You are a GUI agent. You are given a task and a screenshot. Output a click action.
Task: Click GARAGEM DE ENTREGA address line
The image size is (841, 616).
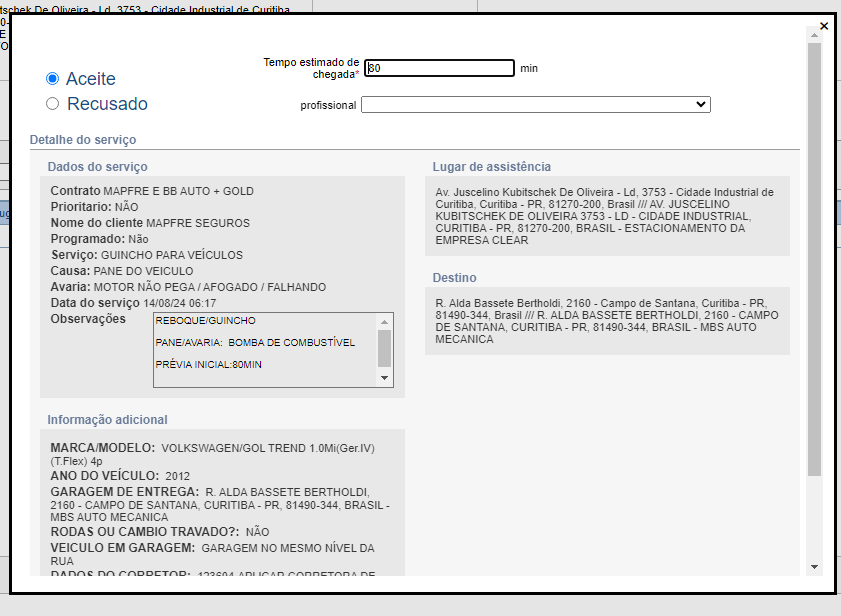220,504
